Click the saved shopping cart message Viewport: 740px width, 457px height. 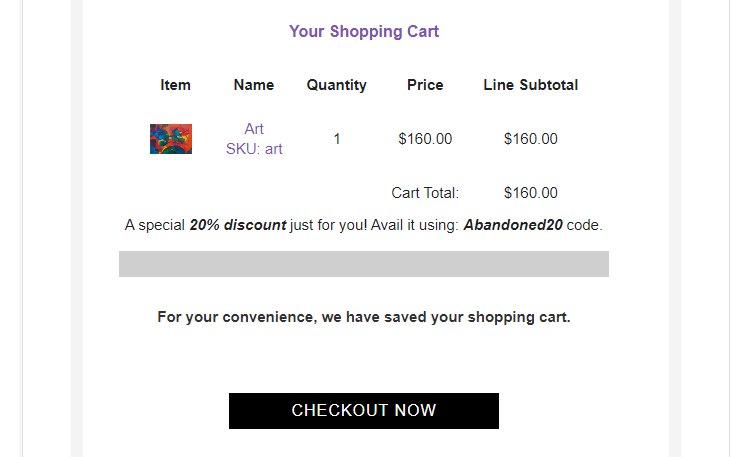click(x=364, y=317)
